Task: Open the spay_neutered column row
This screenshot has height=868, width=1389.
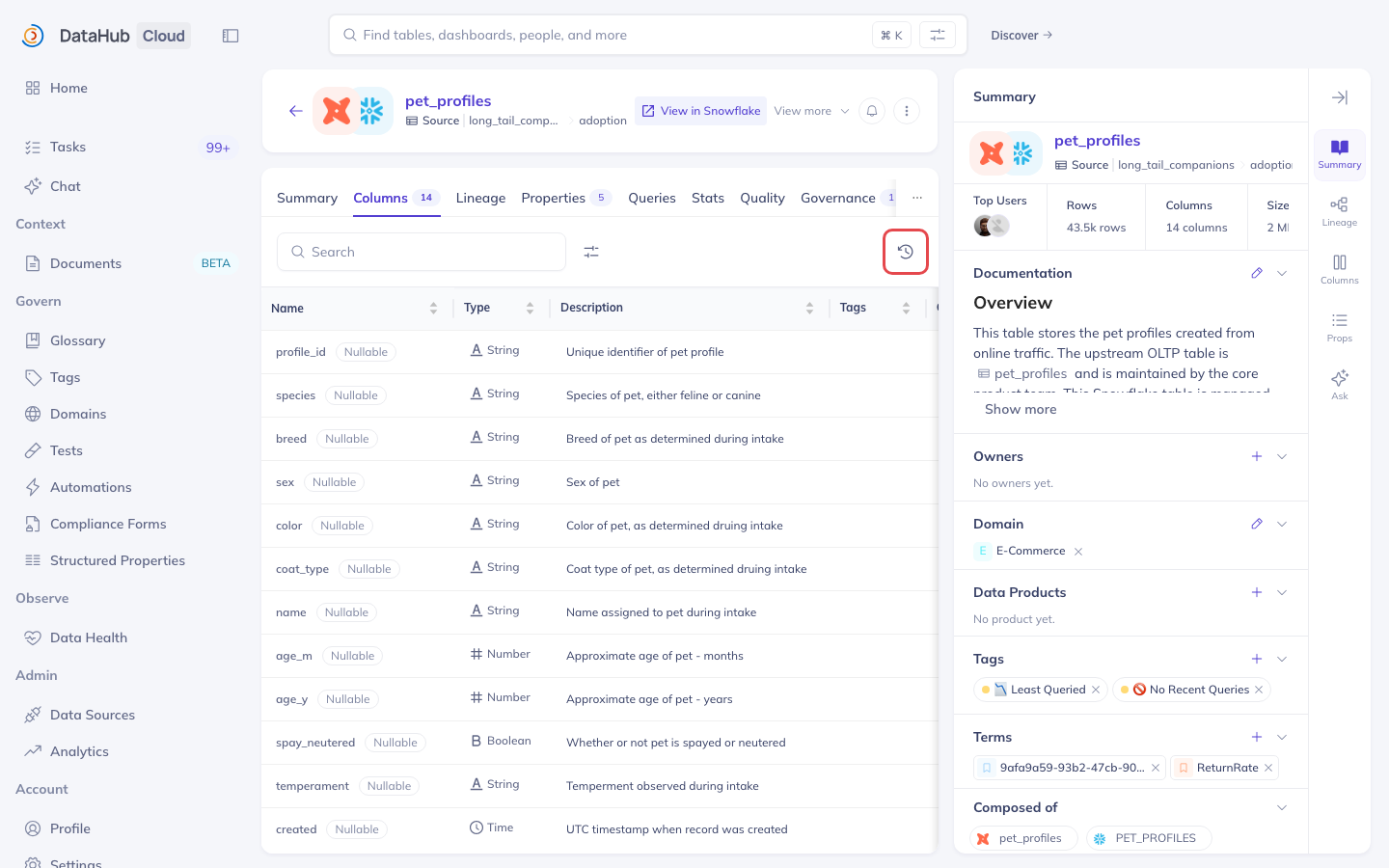Action: click(x=599, y=743)
